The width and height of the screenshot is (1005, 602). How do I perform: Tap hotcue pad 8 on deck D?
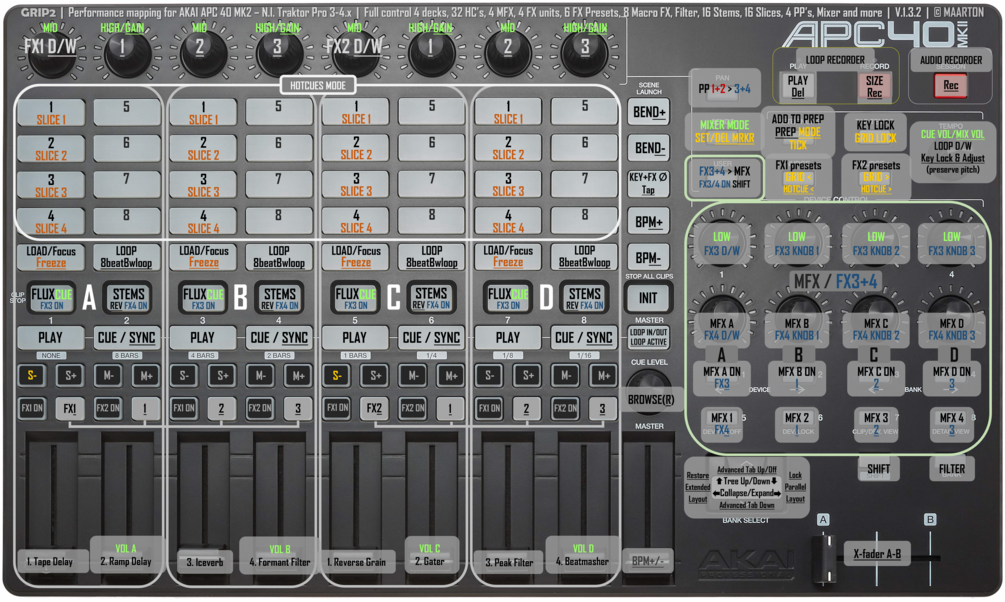pyautogui.click(x=584, y=222)
